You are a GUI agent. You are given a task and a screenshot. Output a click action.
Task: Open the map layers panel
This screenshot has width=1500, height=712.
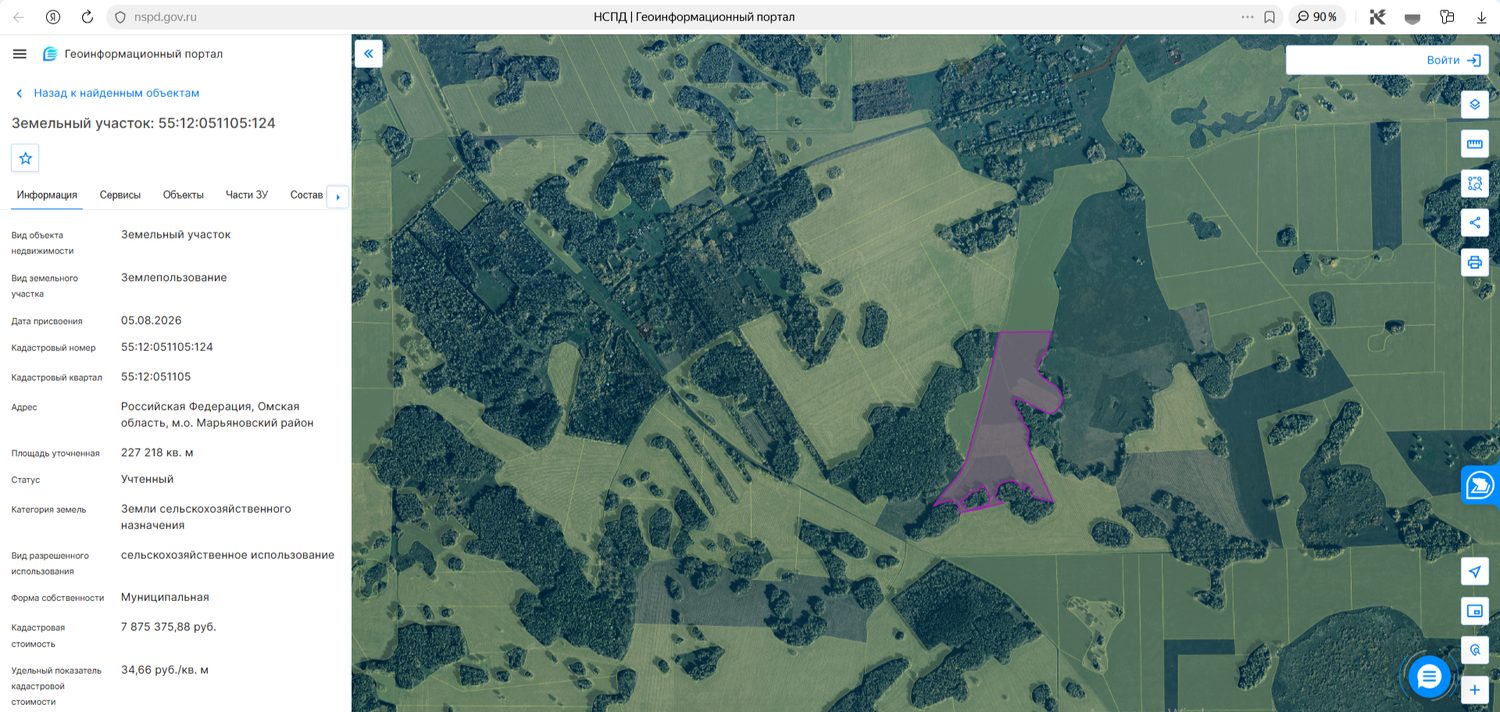tap(1474, 104)
